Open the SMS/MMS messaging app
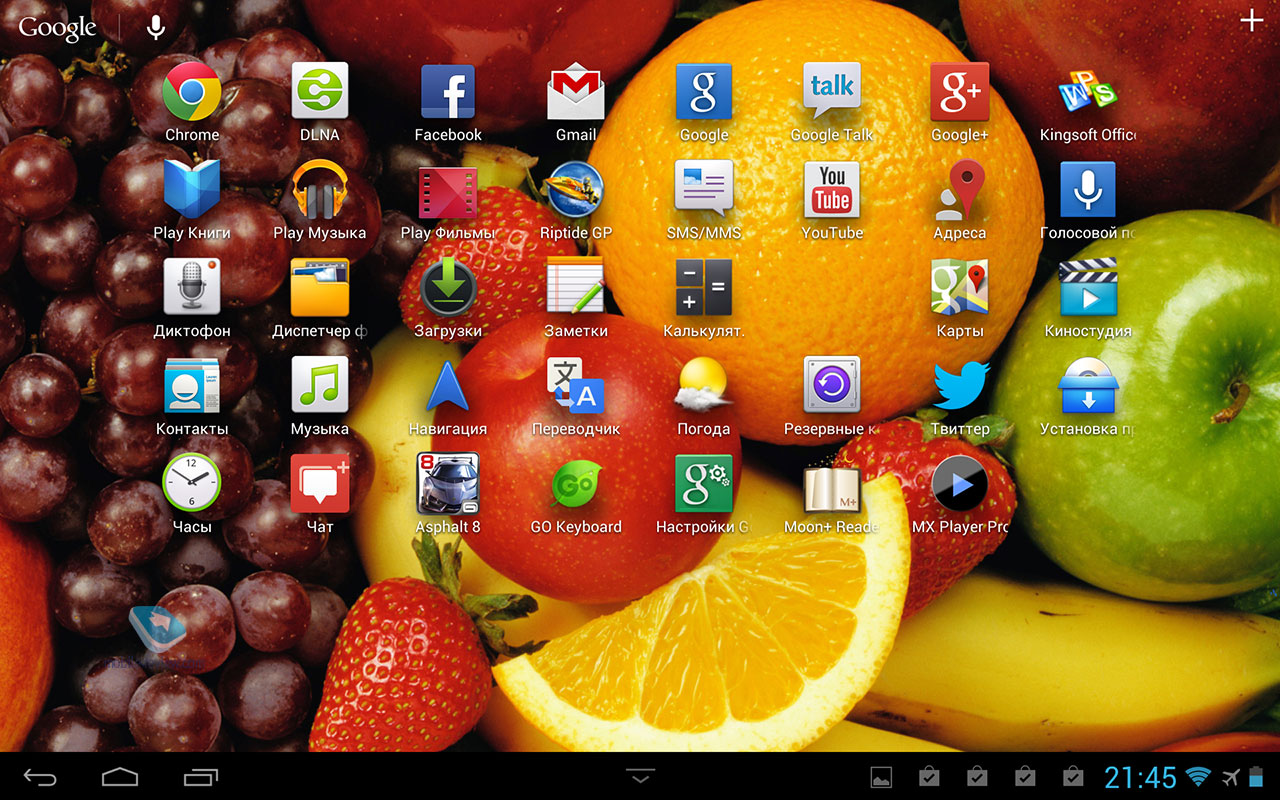Image resolution: width=1280 pixels, height=800 pixels. [704, 190]
